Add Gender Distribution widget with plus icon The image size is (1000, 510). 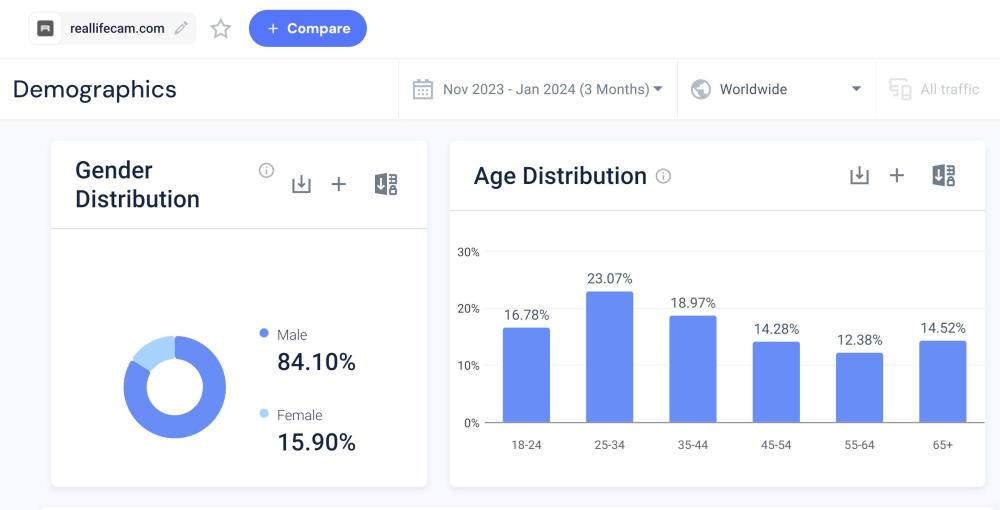coord(339,184)
